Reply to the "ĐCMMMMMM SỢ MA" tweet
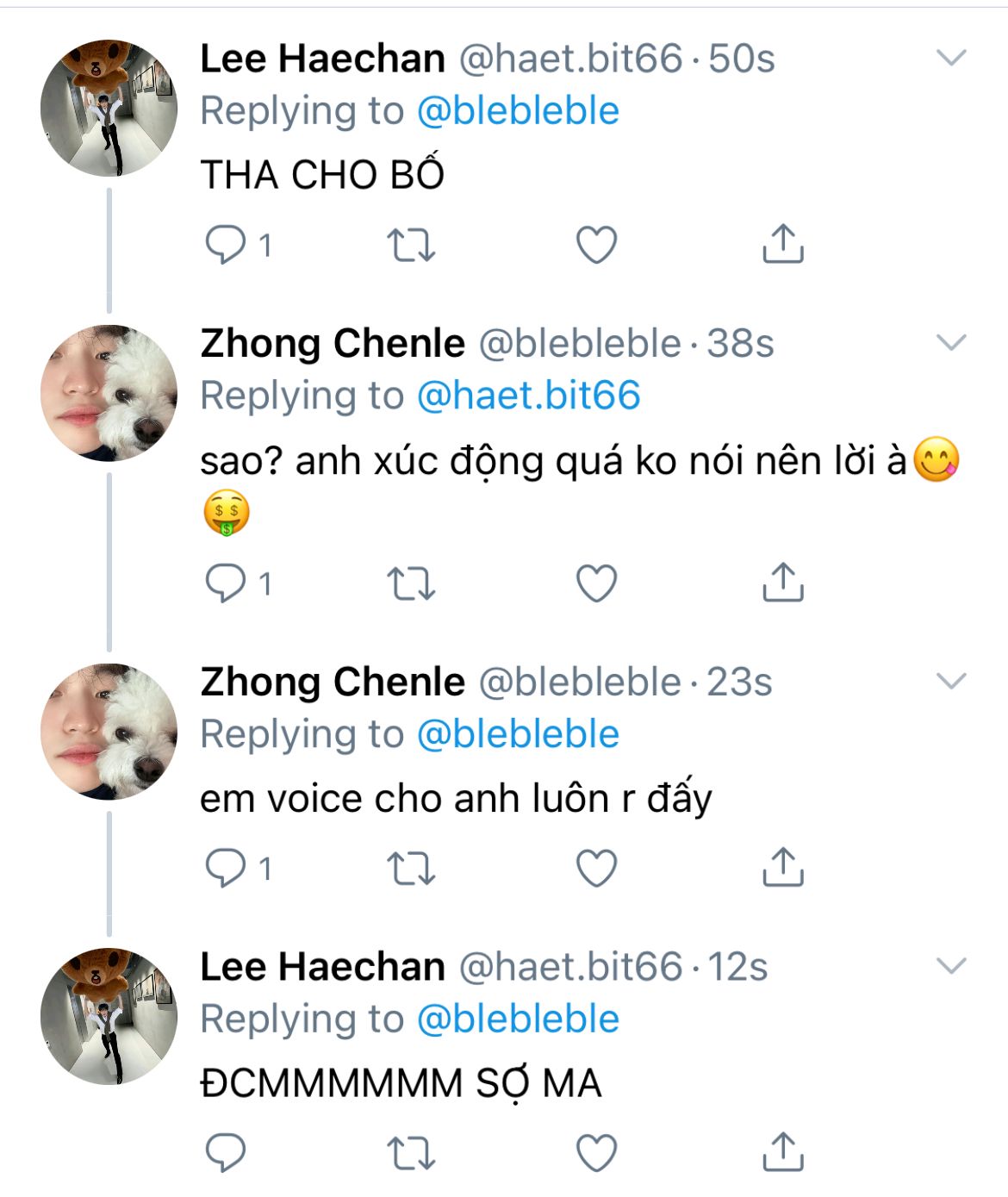Image resolution: width=1008 pixels, height=1197 pixels. 226,1152
